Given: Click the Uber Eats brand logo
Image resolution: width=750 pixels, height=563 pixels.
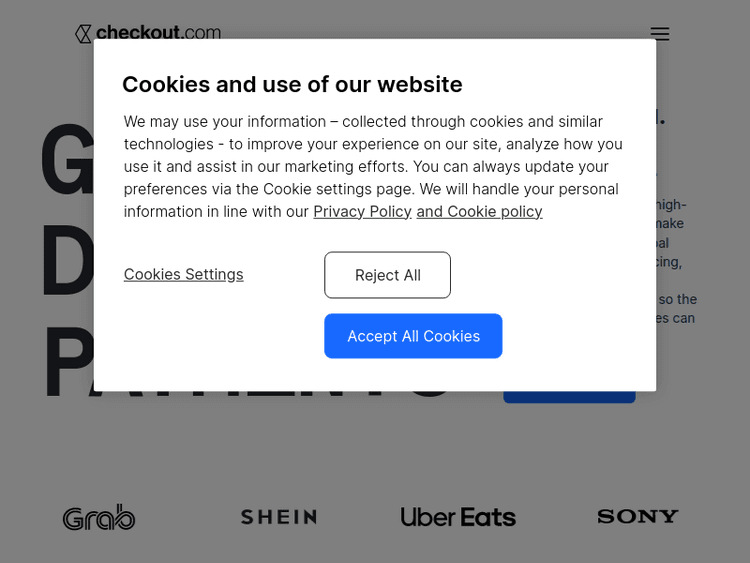Looking at the screenshot, I should coord(458,517).
